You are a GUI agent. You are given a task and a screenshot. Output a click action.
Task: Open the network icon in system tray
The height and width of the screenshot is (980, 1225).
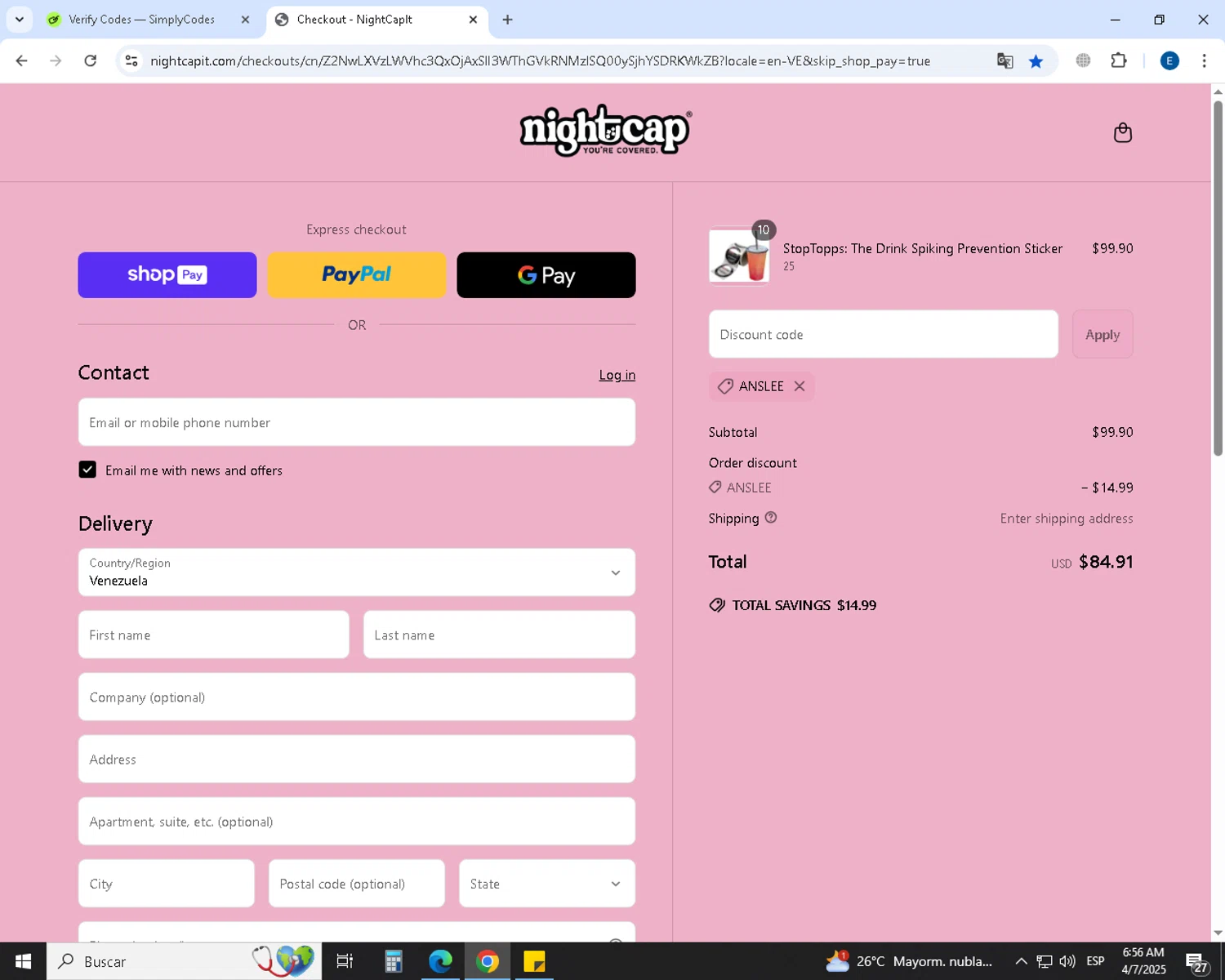click(x=1045, y=961)
